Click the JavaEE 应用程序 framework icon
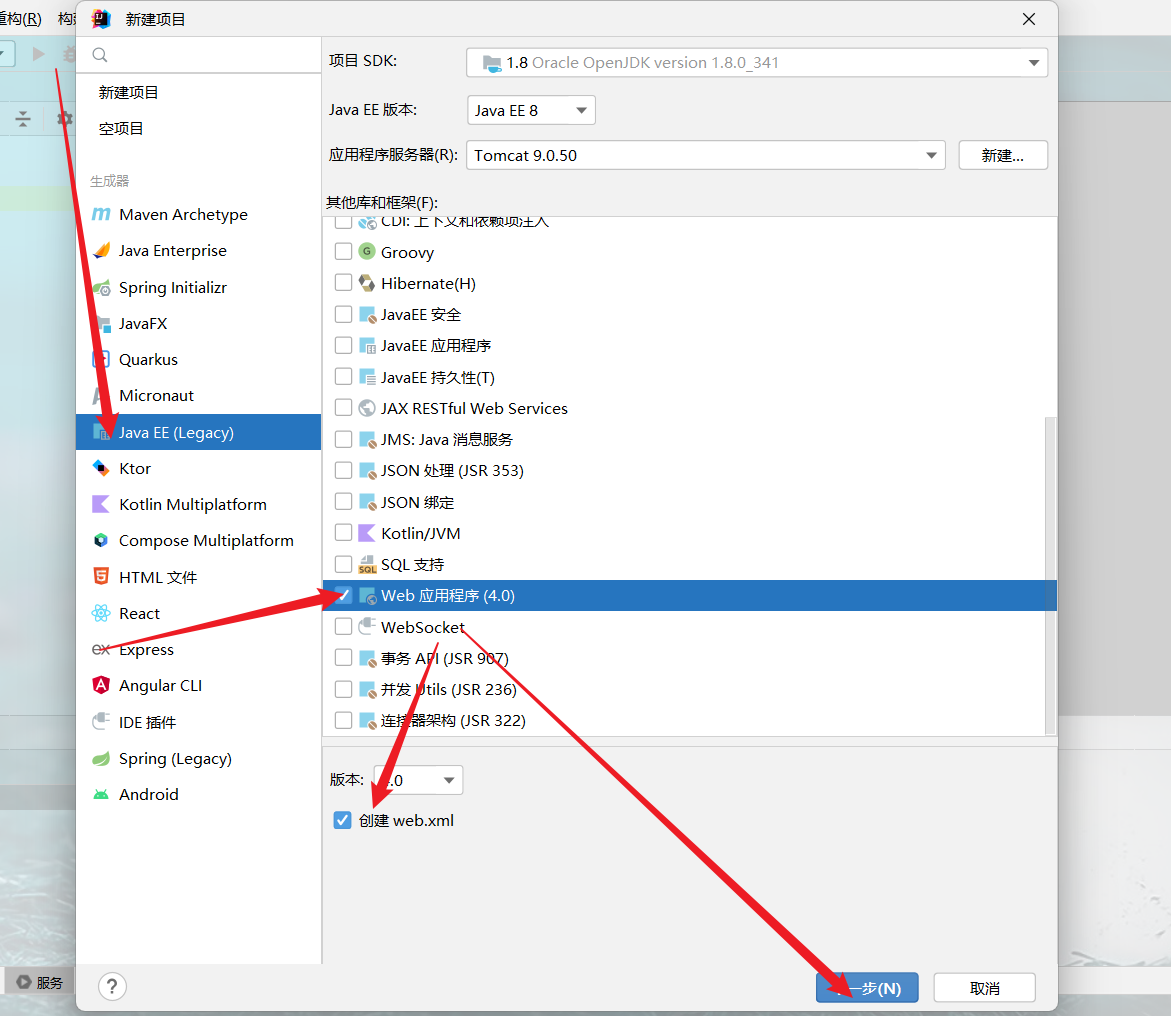Image resolution: width=1171 pixels, height=1016 pixels. [367, 346]
